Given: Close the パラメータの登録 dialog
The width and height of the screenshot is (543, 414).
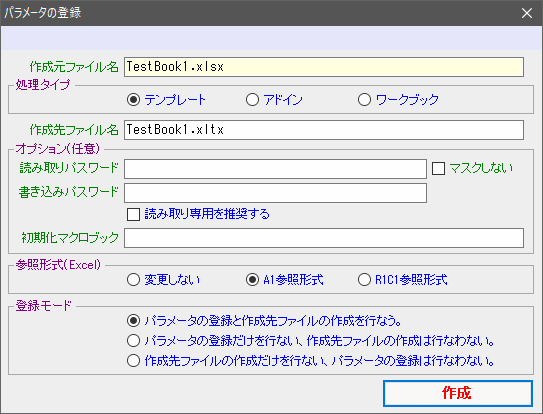Looking at the screenshot, I should coord(527,13).
